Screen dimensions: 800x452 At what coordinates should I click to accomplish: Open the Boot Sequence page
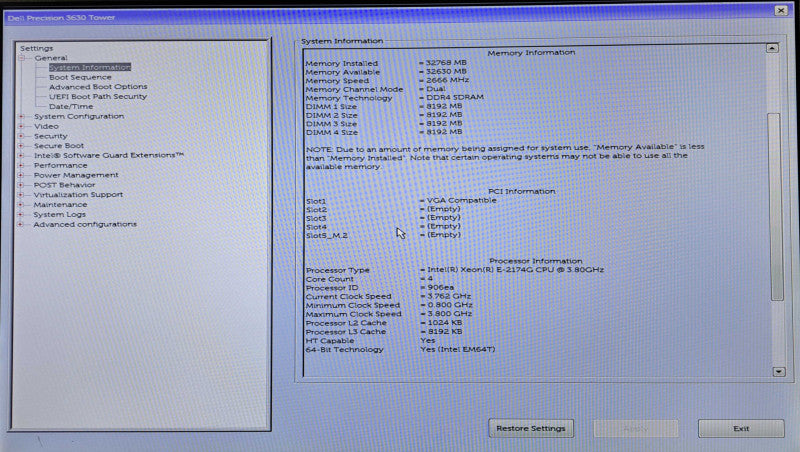(80, 77)
